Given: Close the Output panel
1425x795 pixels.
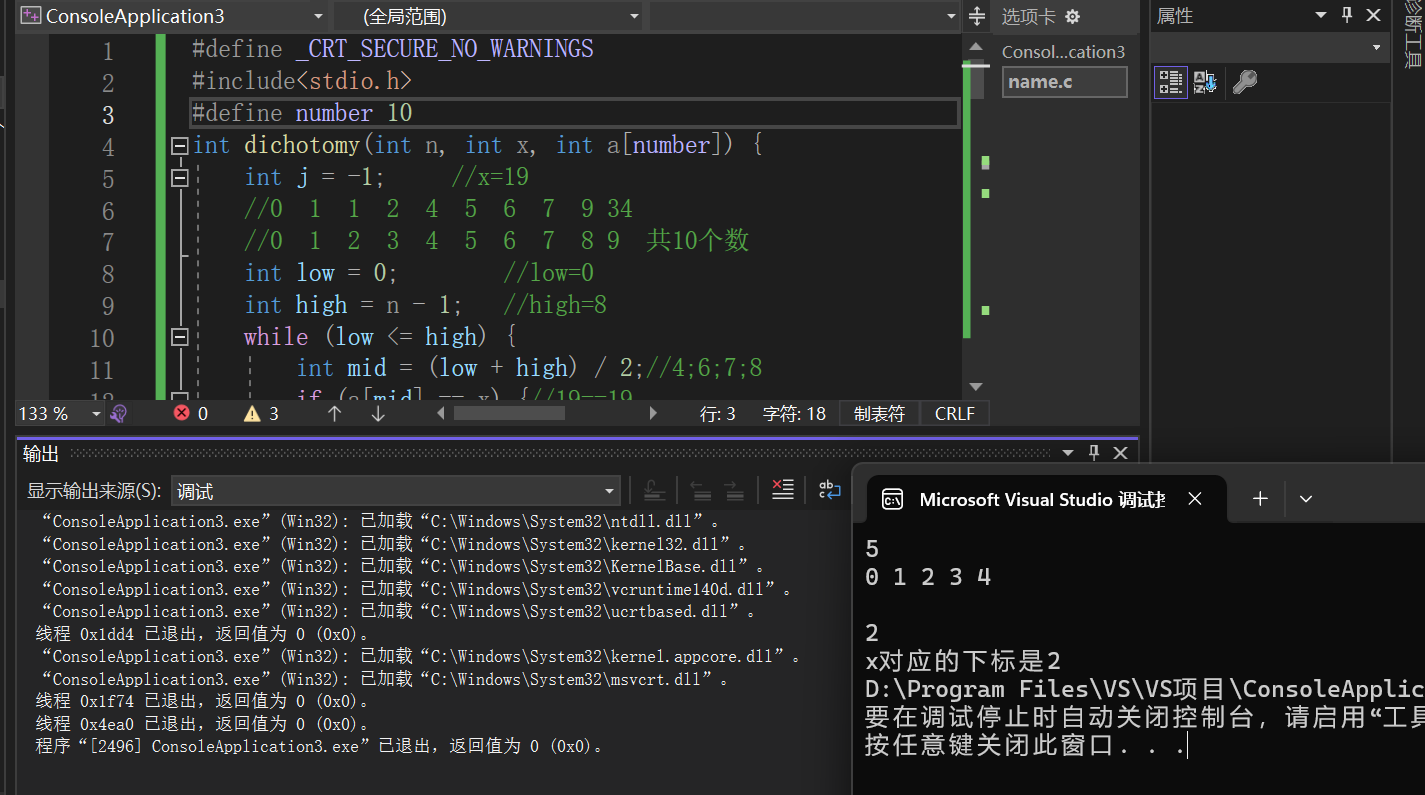Looking at the screenshot, I should click(x=1120, y=453).
